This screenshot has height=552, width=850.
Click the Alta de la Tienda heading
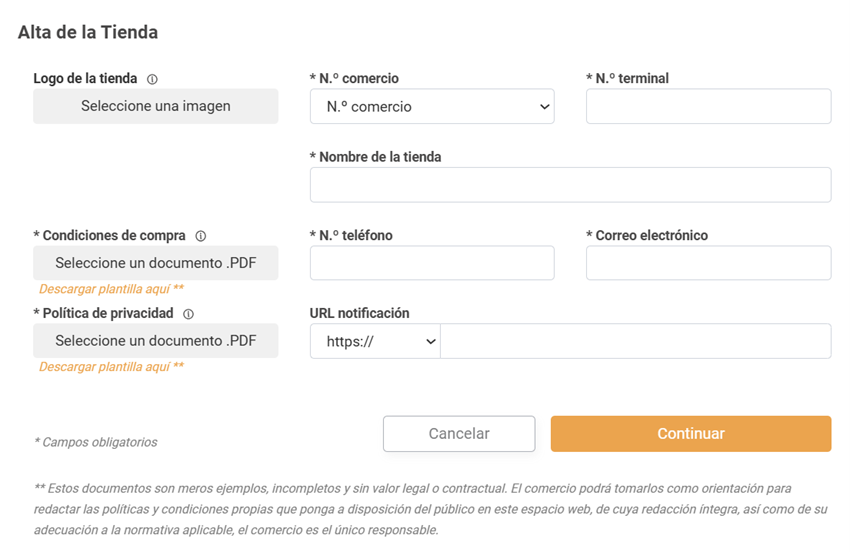click(x=88, y=32)
